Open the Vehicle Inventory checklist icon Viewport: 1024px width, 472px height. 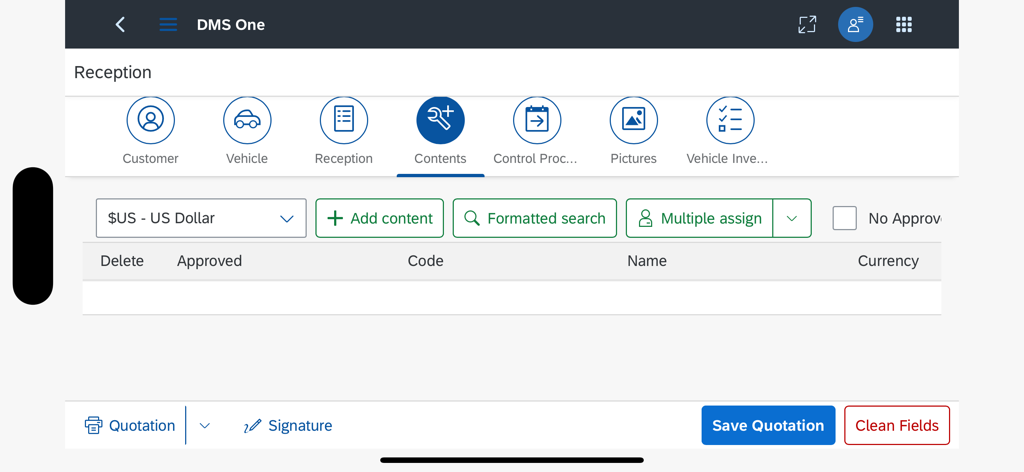(730, 120)
